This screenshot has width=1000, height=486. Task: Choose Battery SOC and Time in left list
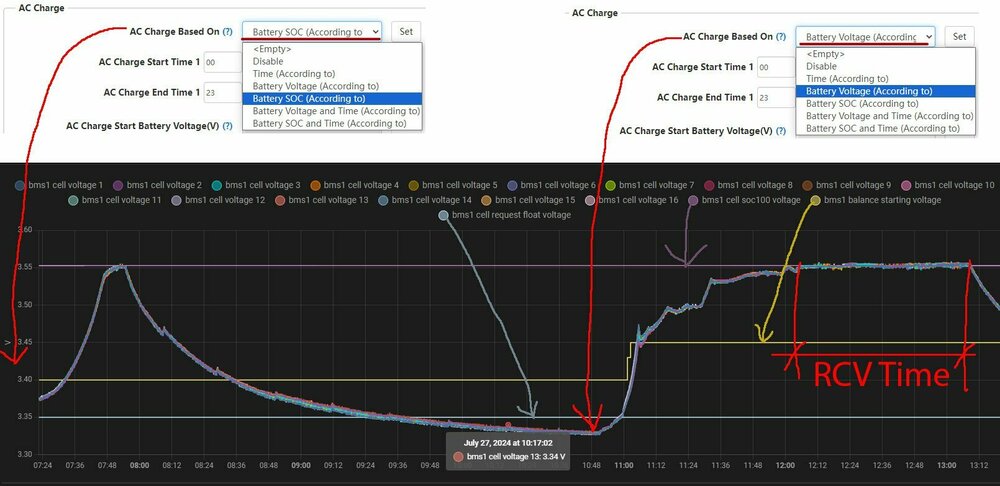click(x=329, y=124)
